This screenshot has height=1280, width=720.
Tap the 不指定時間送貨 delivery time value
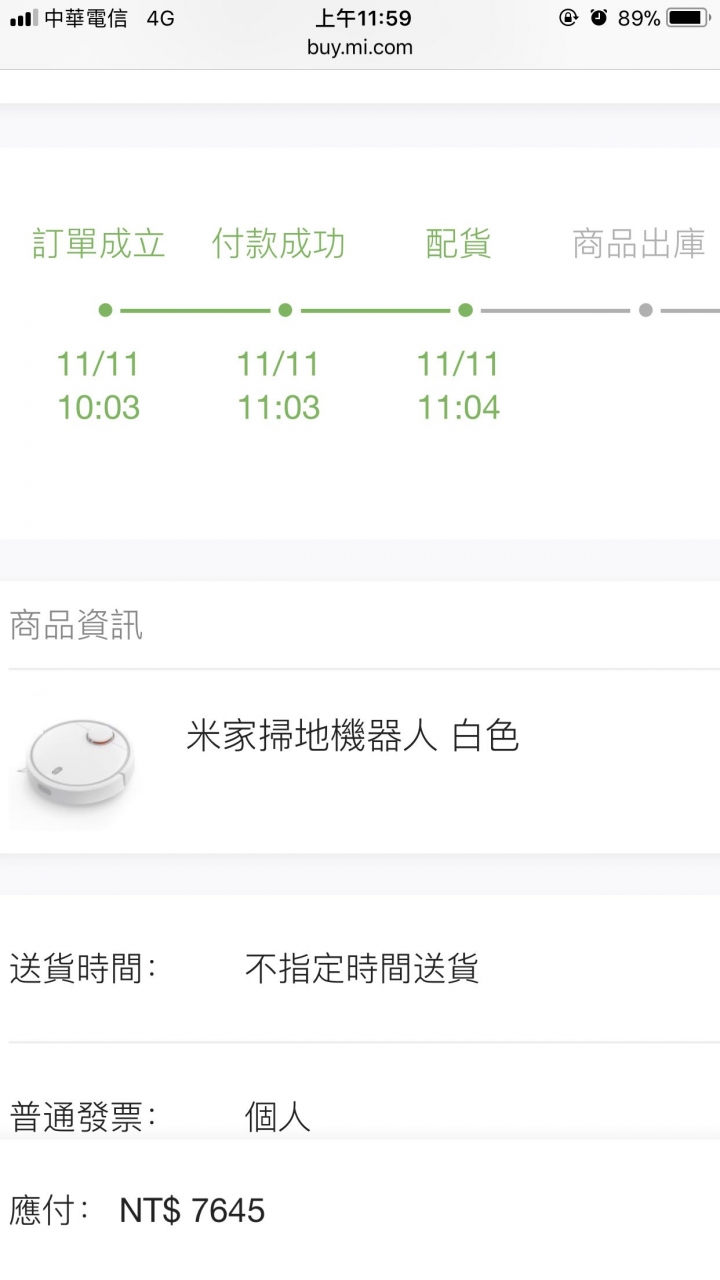[x=362, y=968]
